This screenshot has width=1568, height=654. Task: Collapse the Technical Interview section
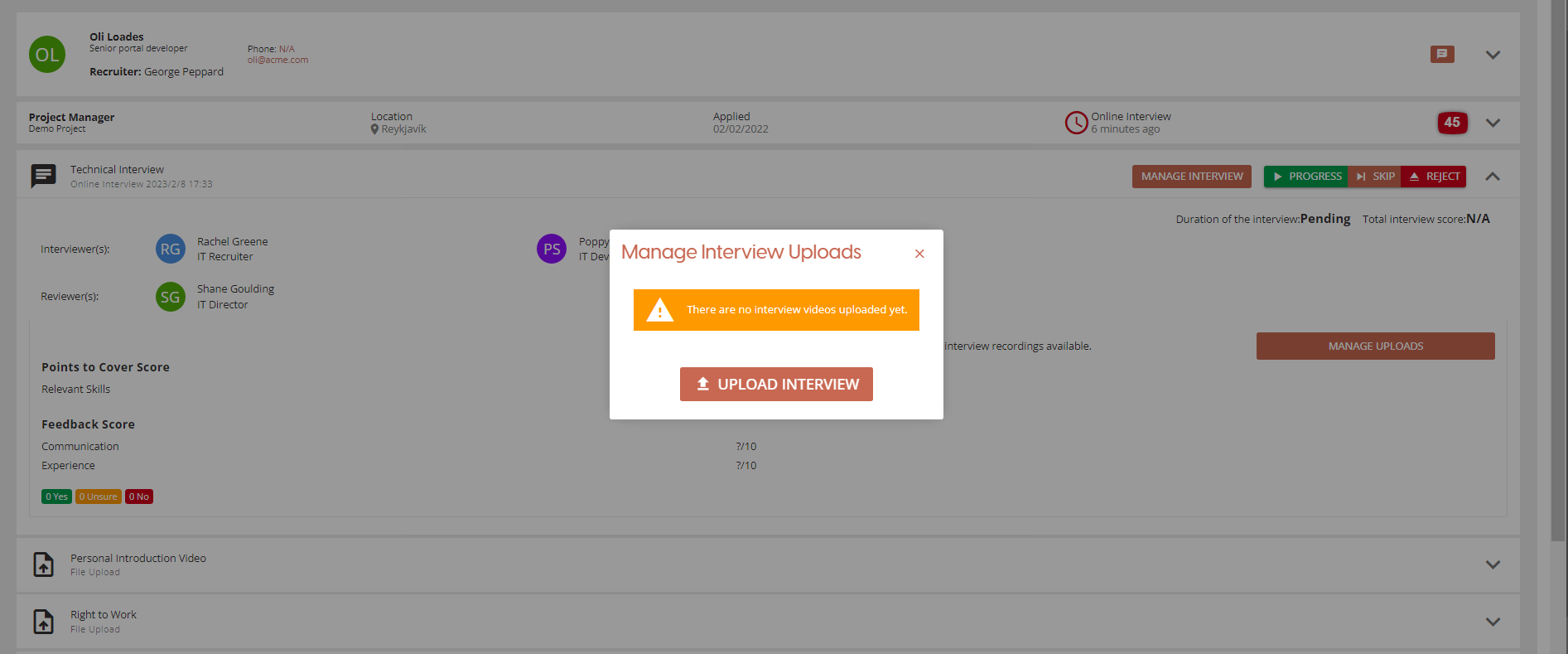point(1493,177)
